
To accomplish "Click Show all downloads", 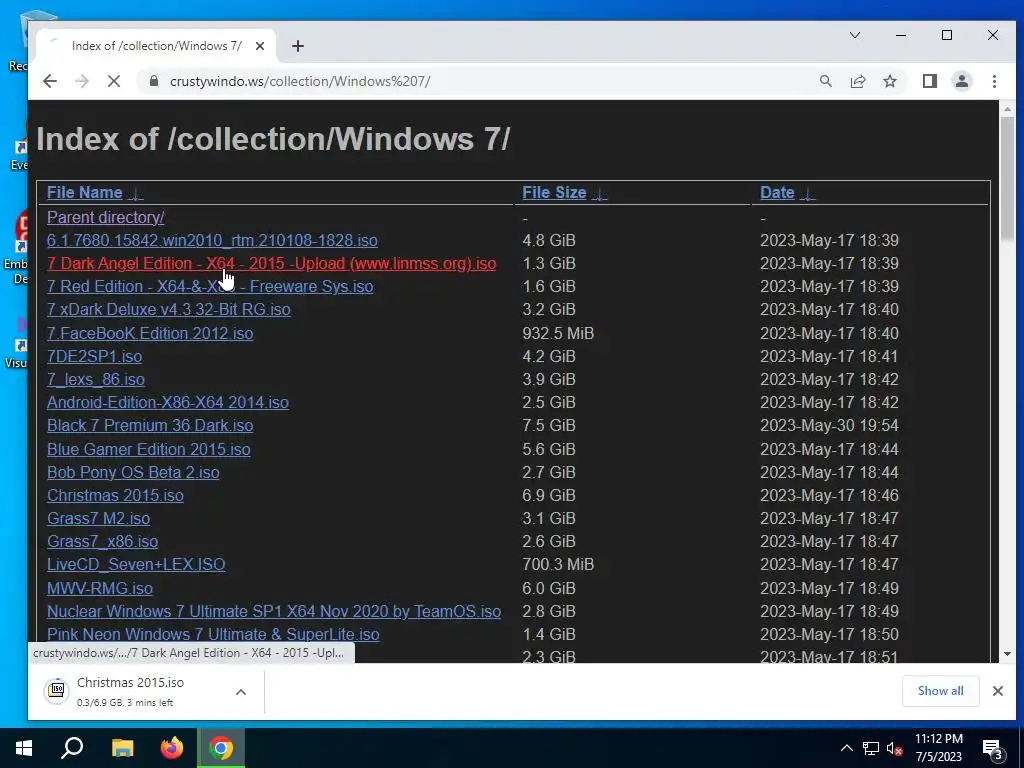I will pyautogui.click(x=940, y=691).
